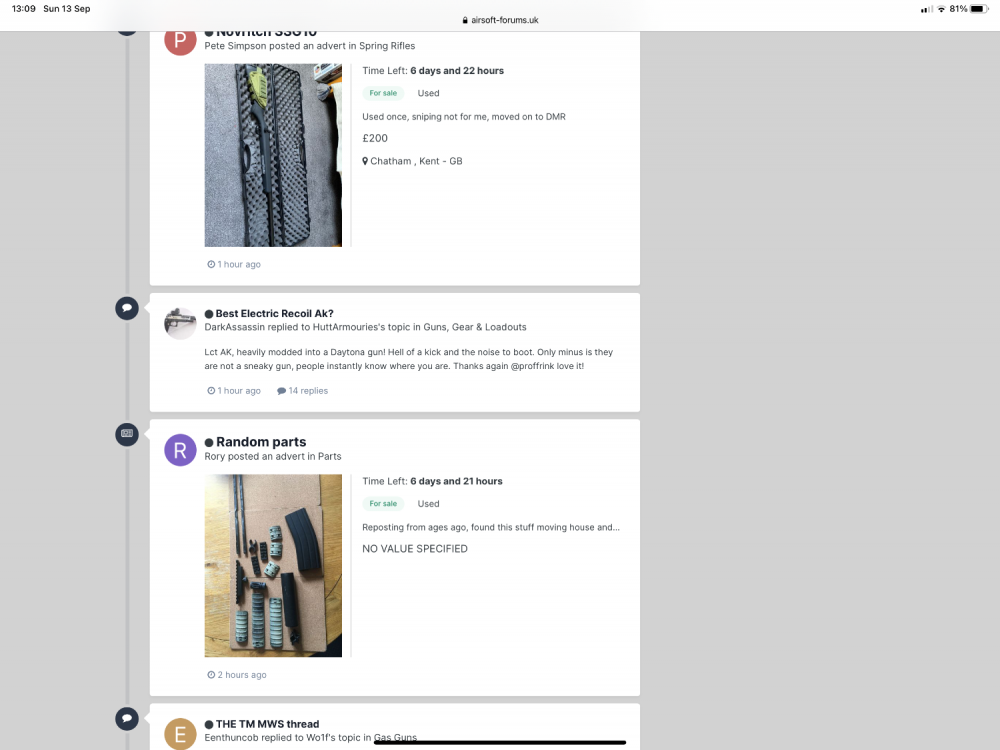1000x750 pixels.
Task: Click the tan E avatar for Eenthuncob
Action: (x=180, y=733)
